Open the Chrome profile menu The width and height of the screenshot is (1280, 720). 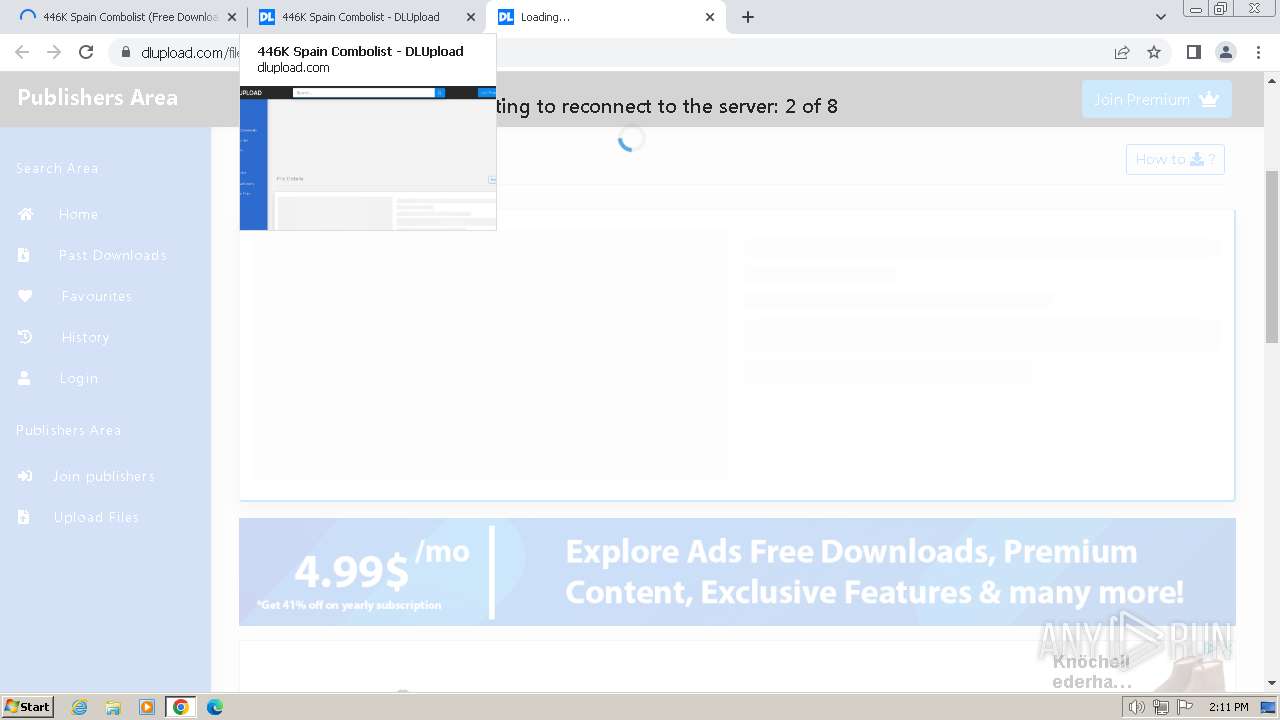(x=1226, y=52)
